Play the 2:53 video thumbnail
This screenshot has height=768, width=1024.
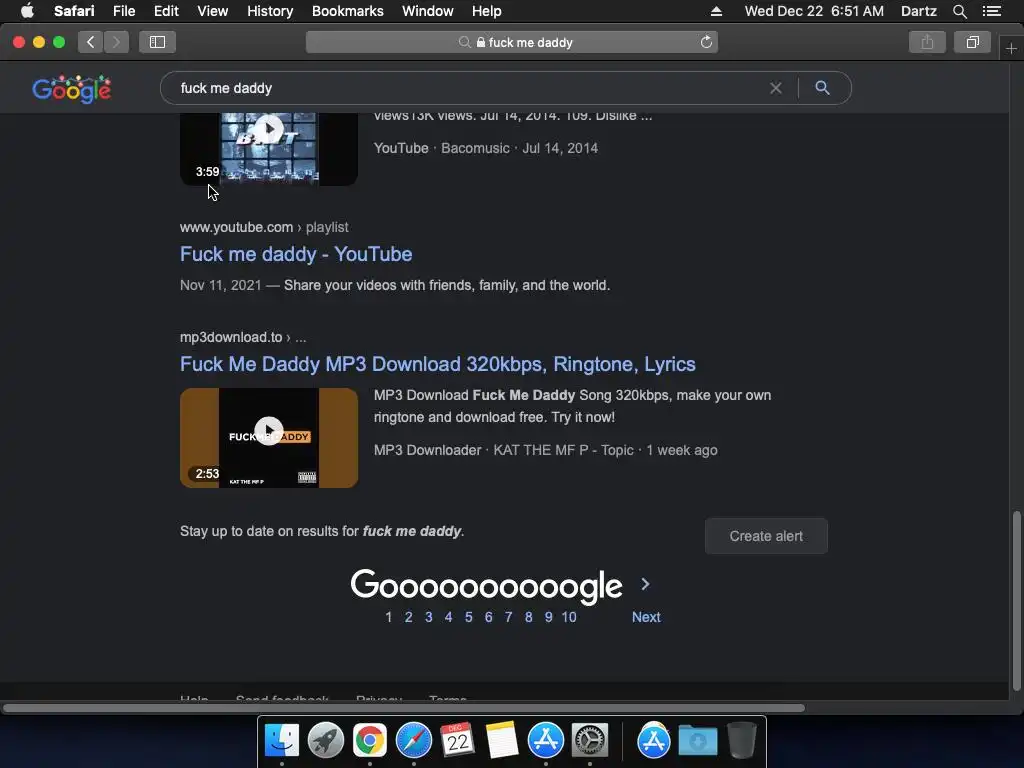click(269, 438)
